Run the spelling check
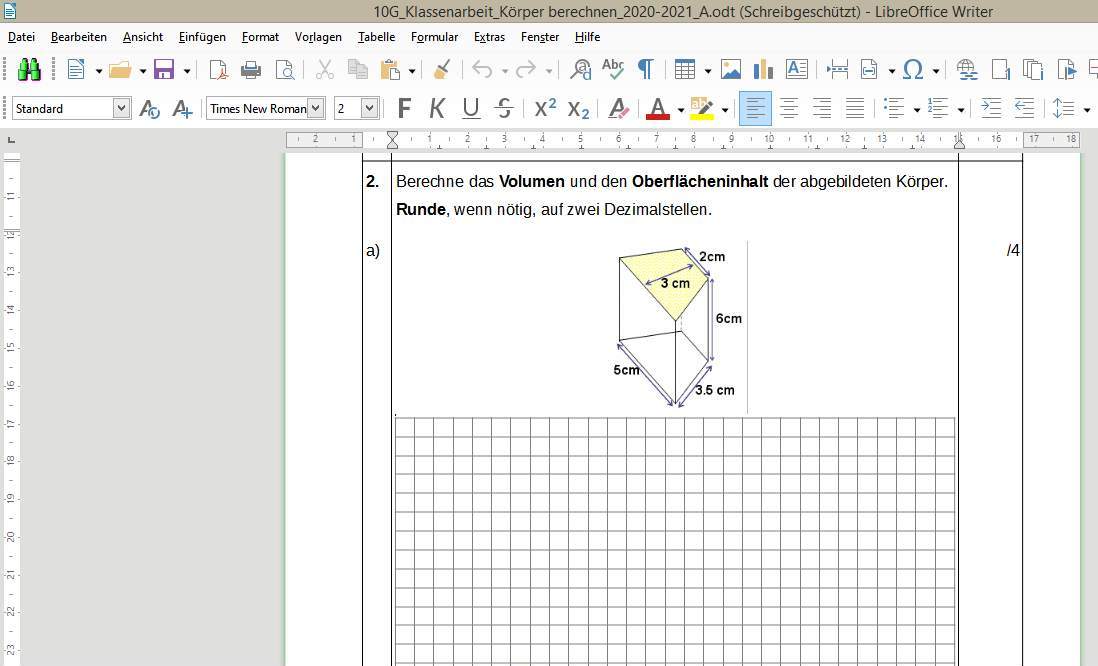Viewport: 1098px width, 666px height. point(613,69)
